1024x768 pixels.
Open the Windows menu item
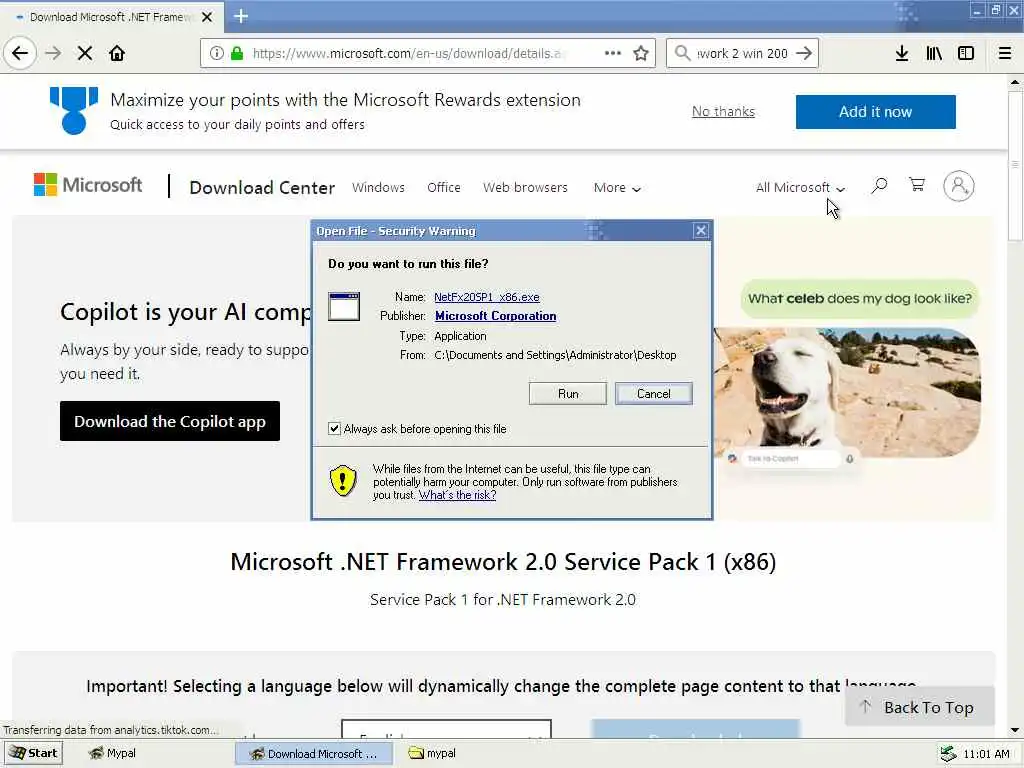pyautogui.click(x=378, y=187)
